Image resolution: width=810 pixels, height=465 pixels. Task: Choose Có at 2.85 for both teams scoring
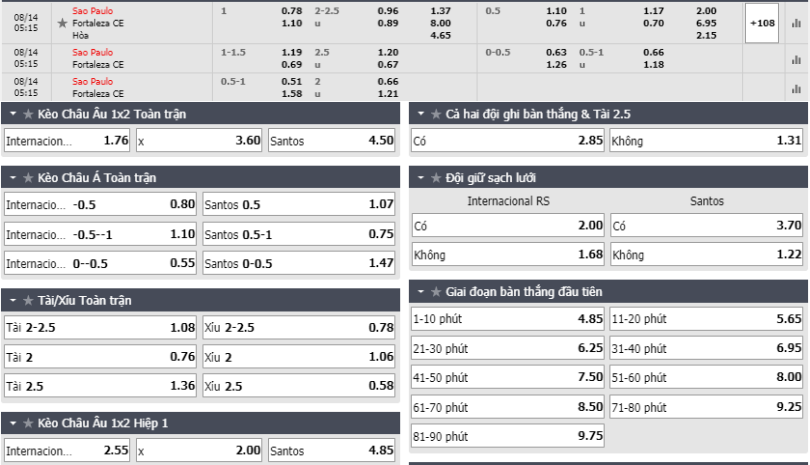(x=508, y=141)
